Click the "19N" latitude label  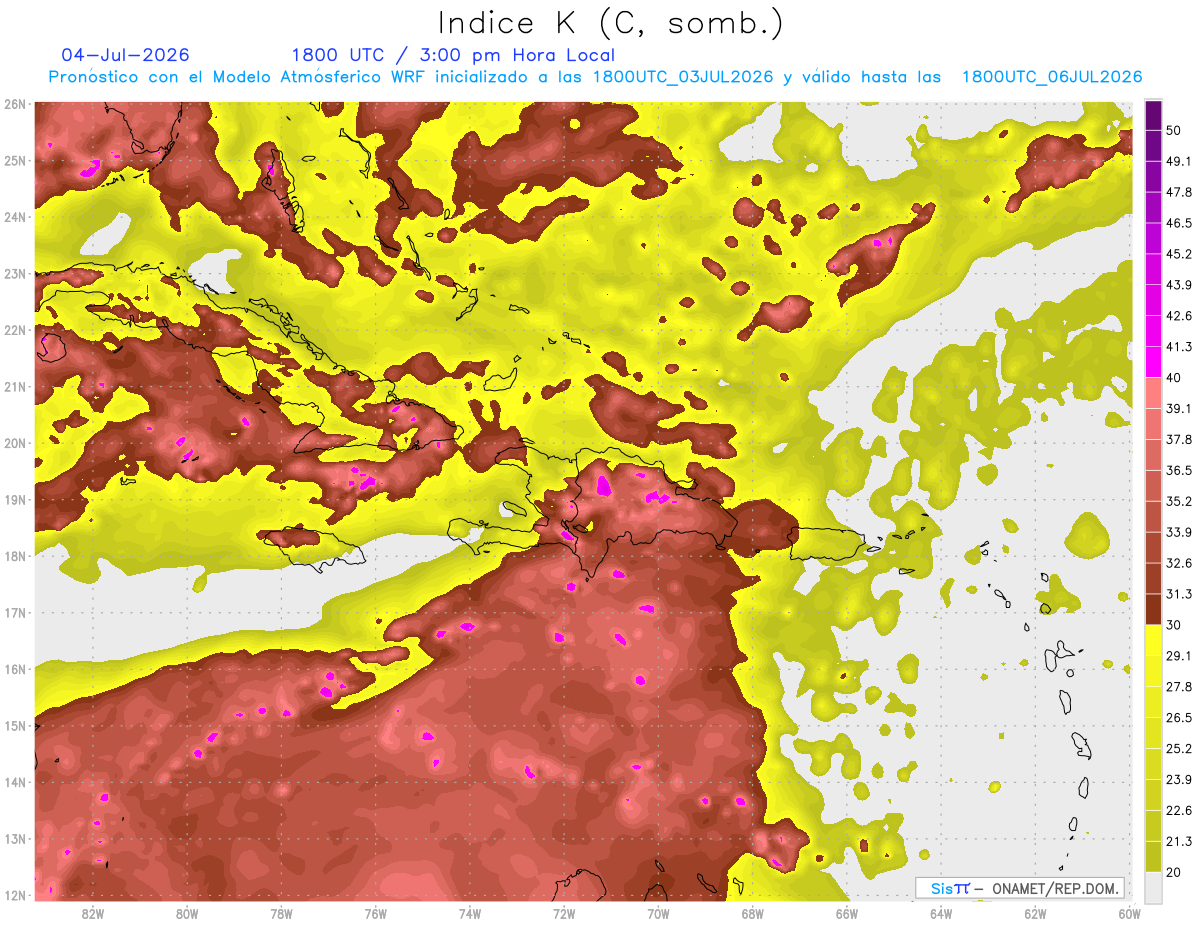(14, 499)
